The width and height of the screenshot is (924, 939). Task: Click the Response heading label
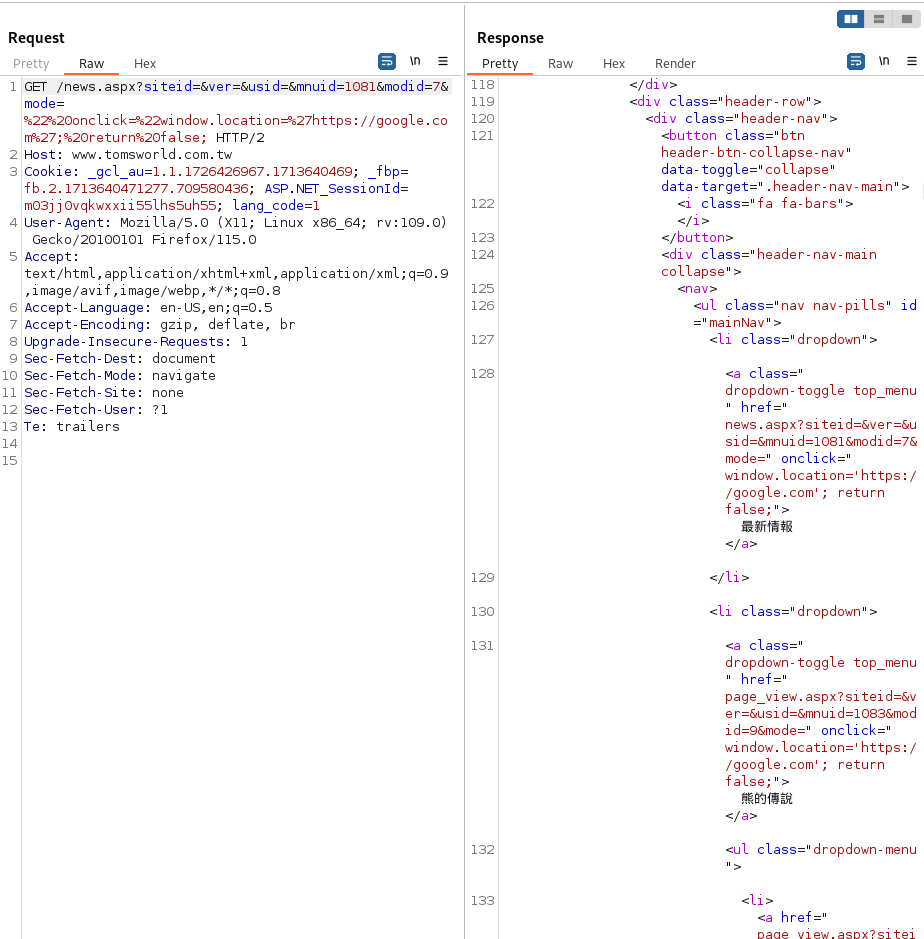click(x=510, y=38)
